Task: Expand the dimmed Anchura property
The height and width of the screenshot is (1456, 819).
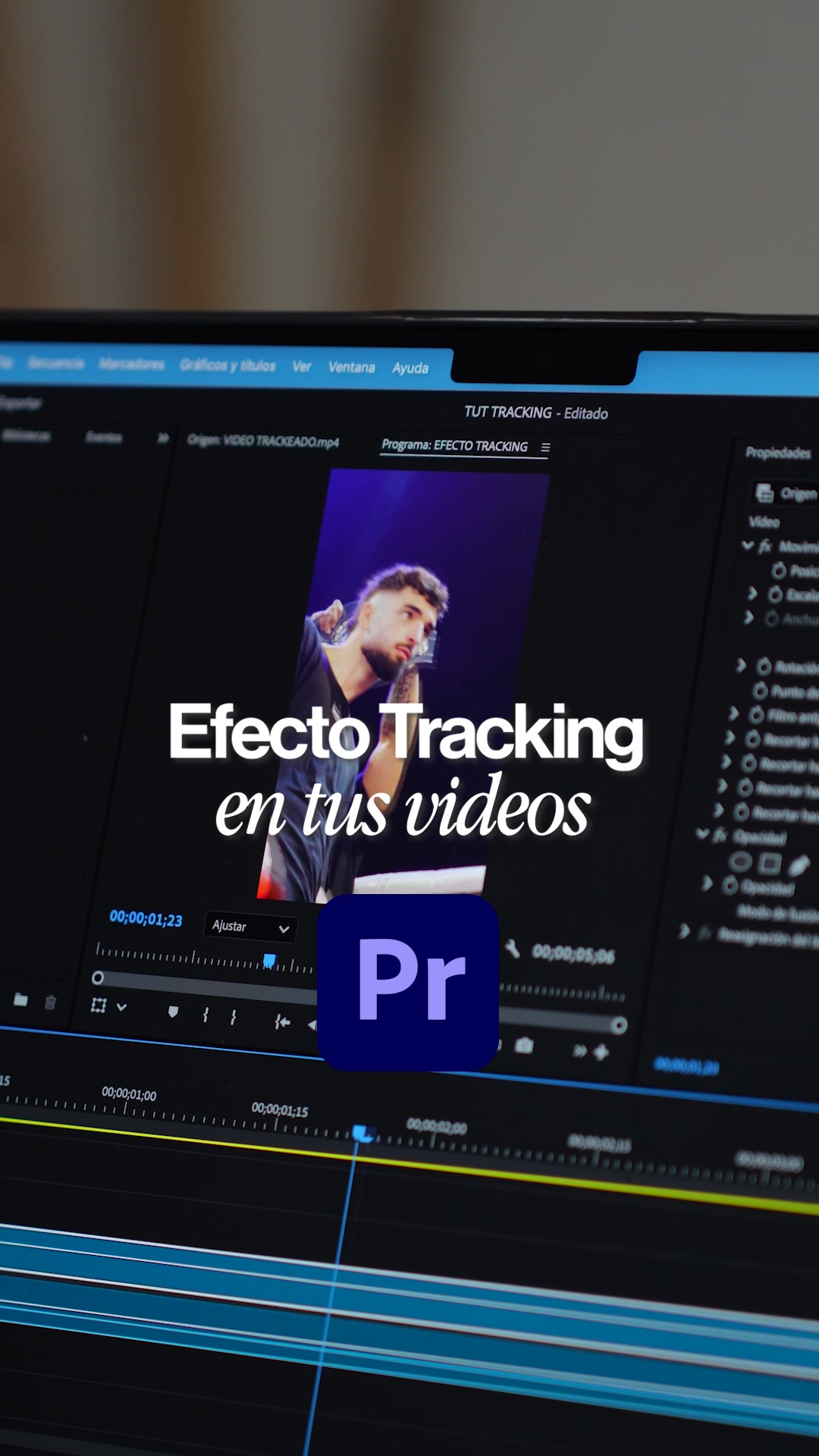Action: tap(749, 618)
